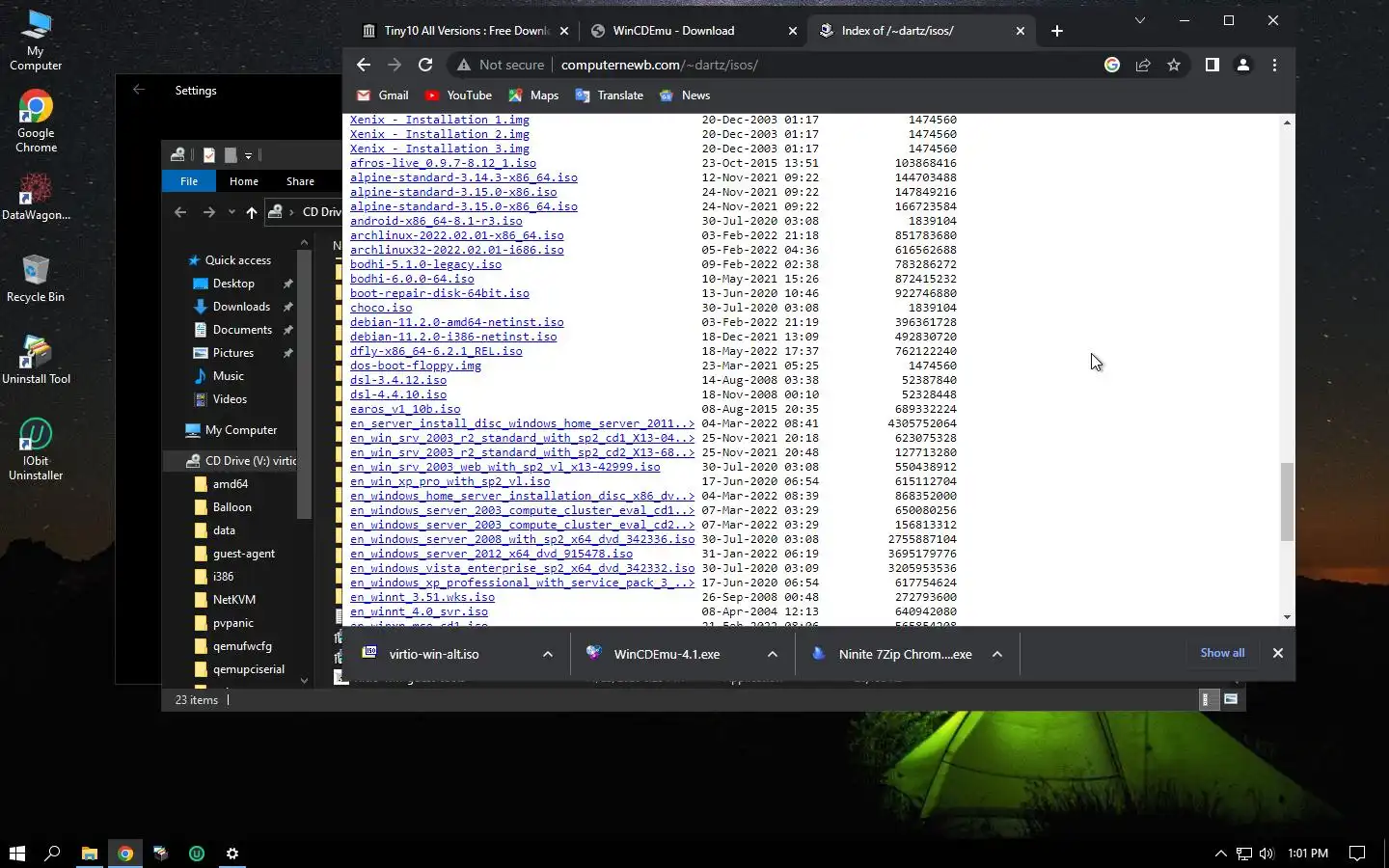The height and width of the screenshot is (868, 1389).
Task: Open Chrome side panel
Action: tap(1212, 65)
